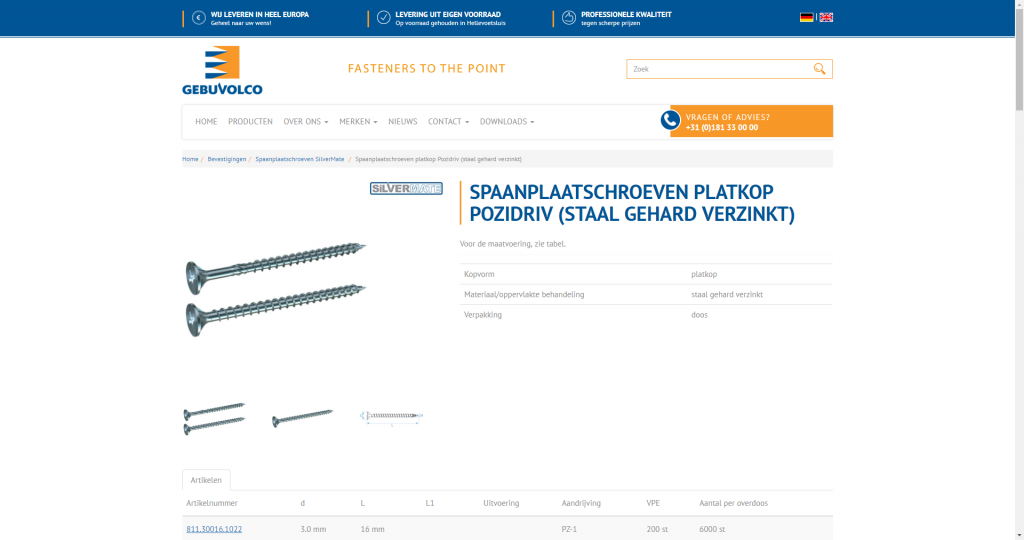Click the Fasteners to the point slogan
Screen dimensions: 1024x540
point(426,69)
